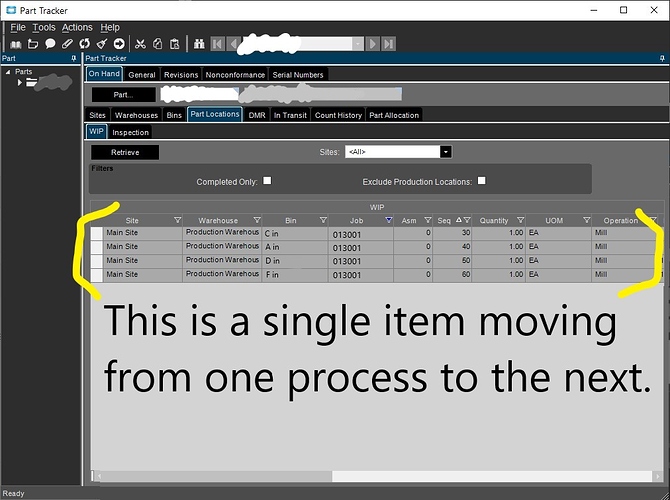The height and width of the screenshot is (500, 670).
Task: Open the Bin column filter
Action: point(323,220)
